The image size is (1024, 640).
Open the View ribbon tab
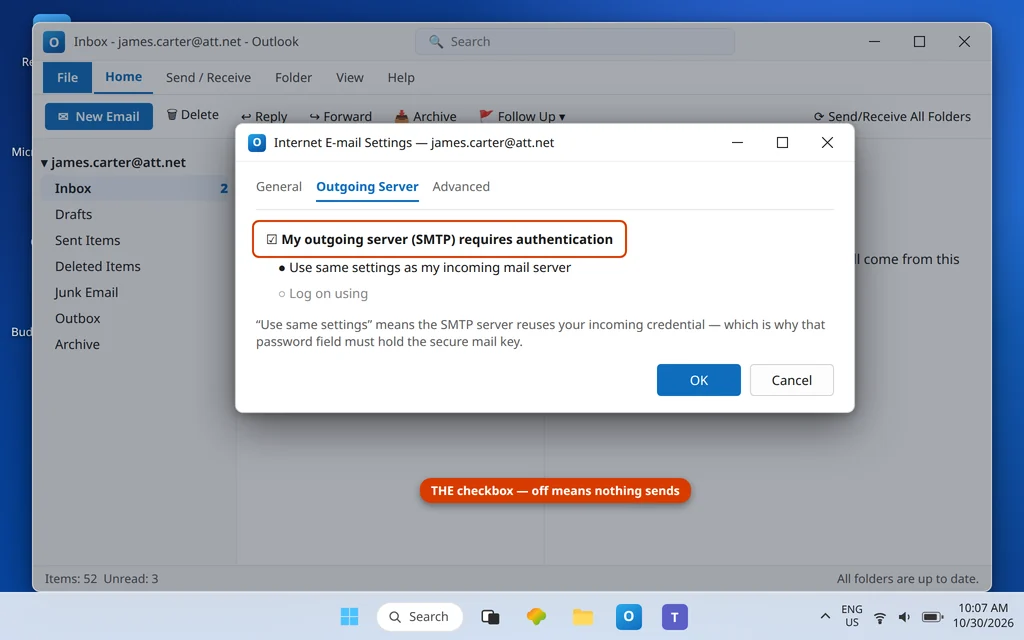(x=349, y=78)
